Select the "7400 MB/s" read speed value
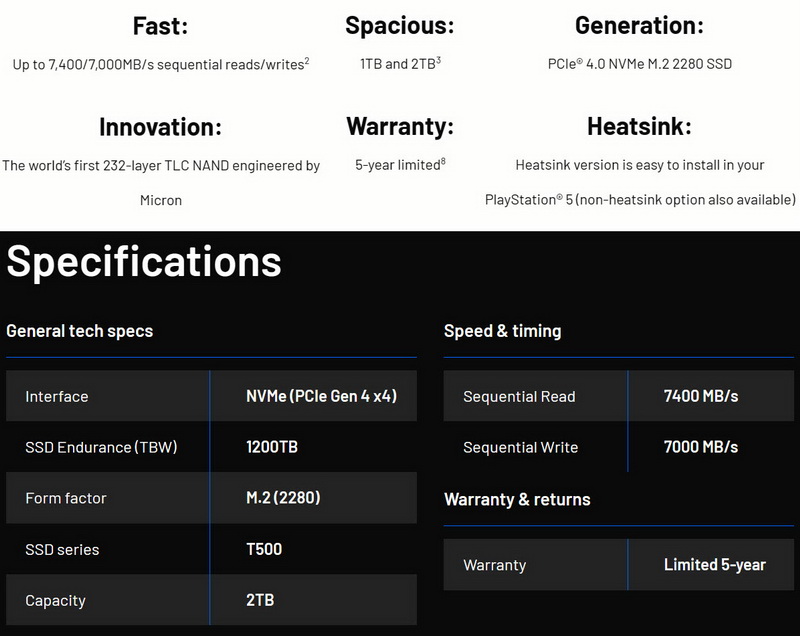 (701, 396)
